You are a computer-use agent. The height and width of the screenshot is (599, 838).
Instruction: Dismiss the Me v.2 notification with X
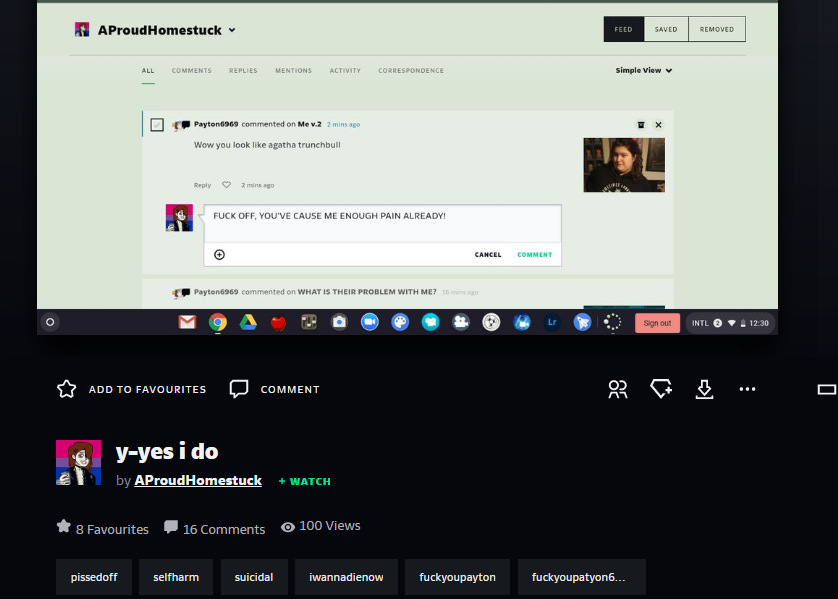(658, 125)
